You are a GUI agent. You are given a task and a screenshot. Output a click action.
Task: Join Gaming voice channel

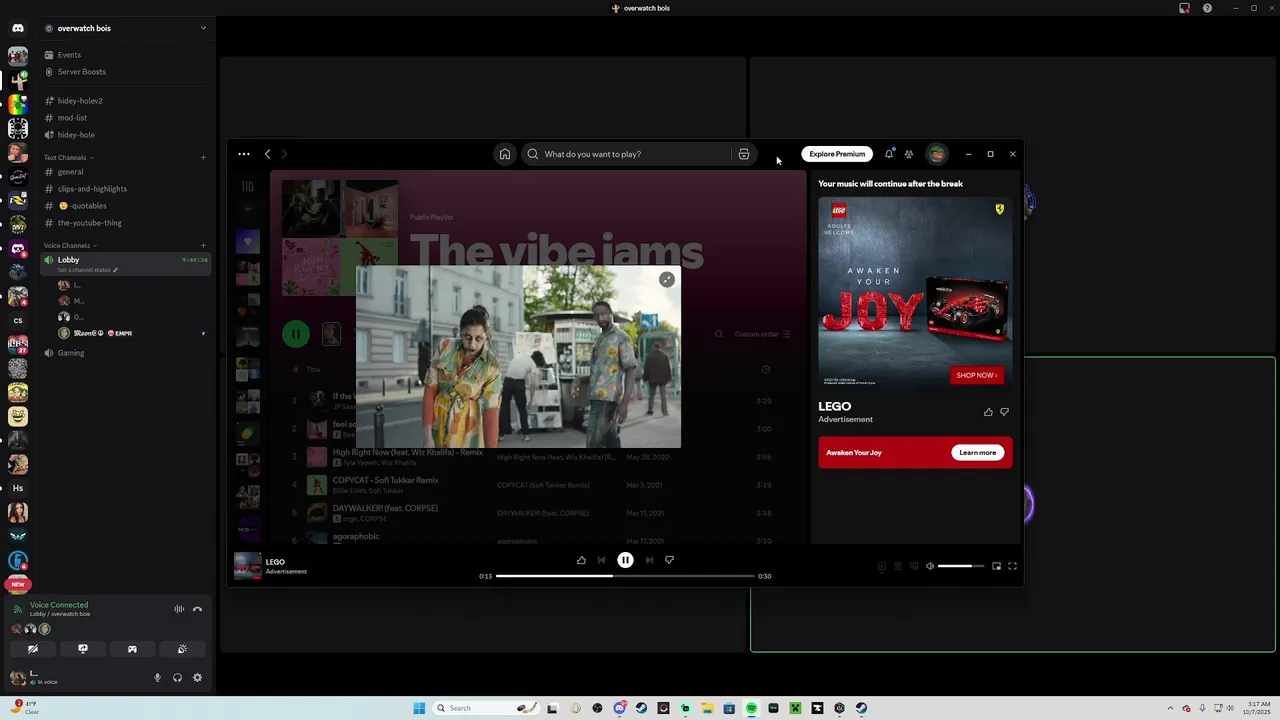pyautogui.click(x=126, y=353)
